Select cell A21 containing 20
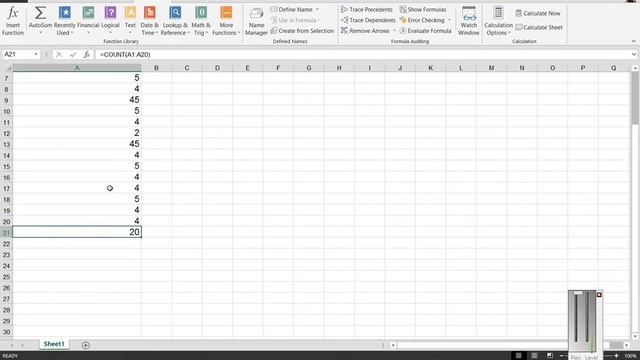Image resolution: width=640 pixels, height=360 pixels. pyautogui.click(x=77, y=232)
